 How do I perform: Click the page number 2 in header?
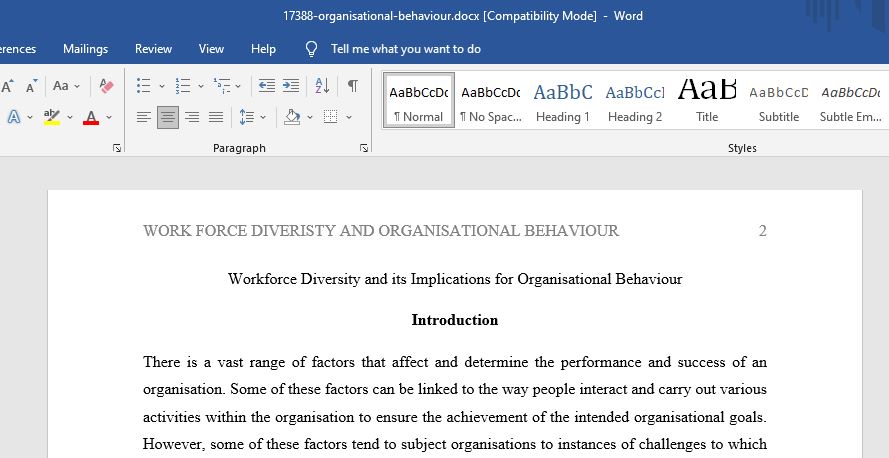click(x=763, y=231)
